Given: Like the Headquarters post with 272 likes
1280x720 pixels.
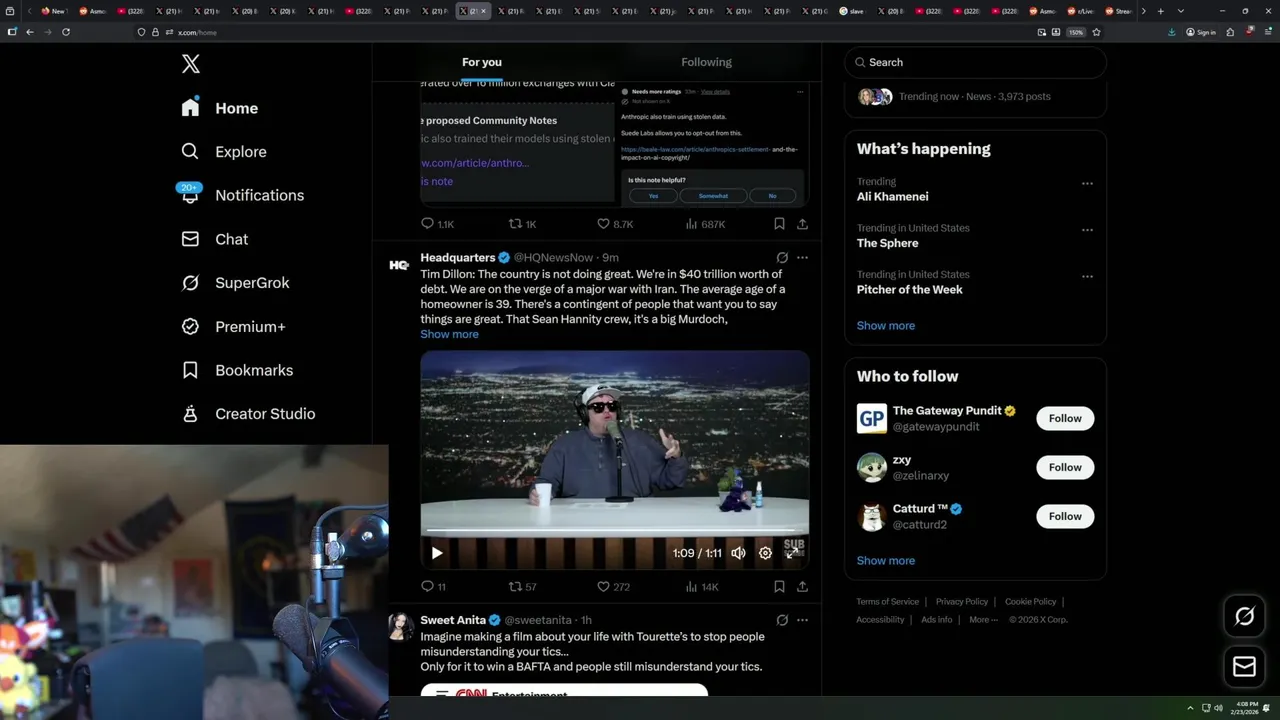Looking at the screenshot, I should point(613,587).
